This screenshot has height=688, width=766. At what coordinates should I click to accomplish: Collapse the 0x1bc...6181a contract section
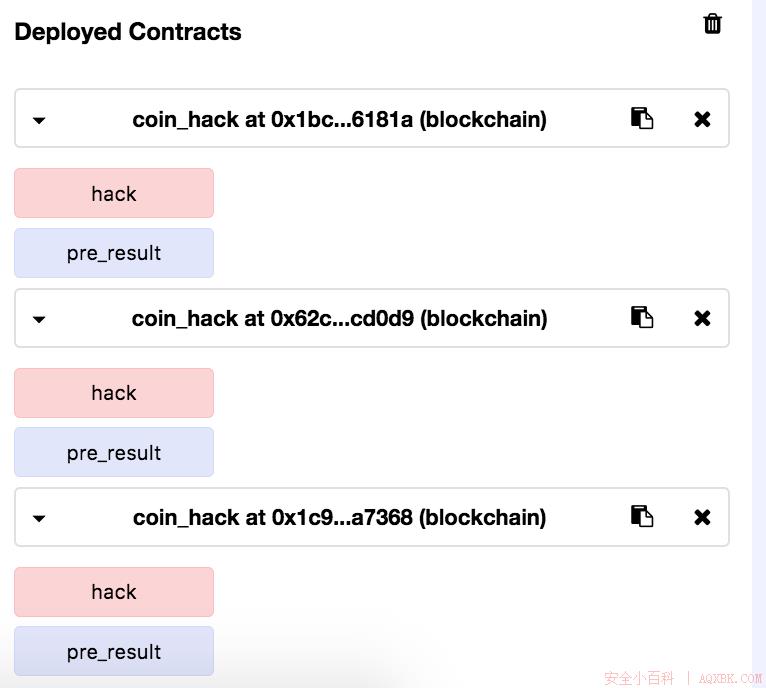pos(39,120)
